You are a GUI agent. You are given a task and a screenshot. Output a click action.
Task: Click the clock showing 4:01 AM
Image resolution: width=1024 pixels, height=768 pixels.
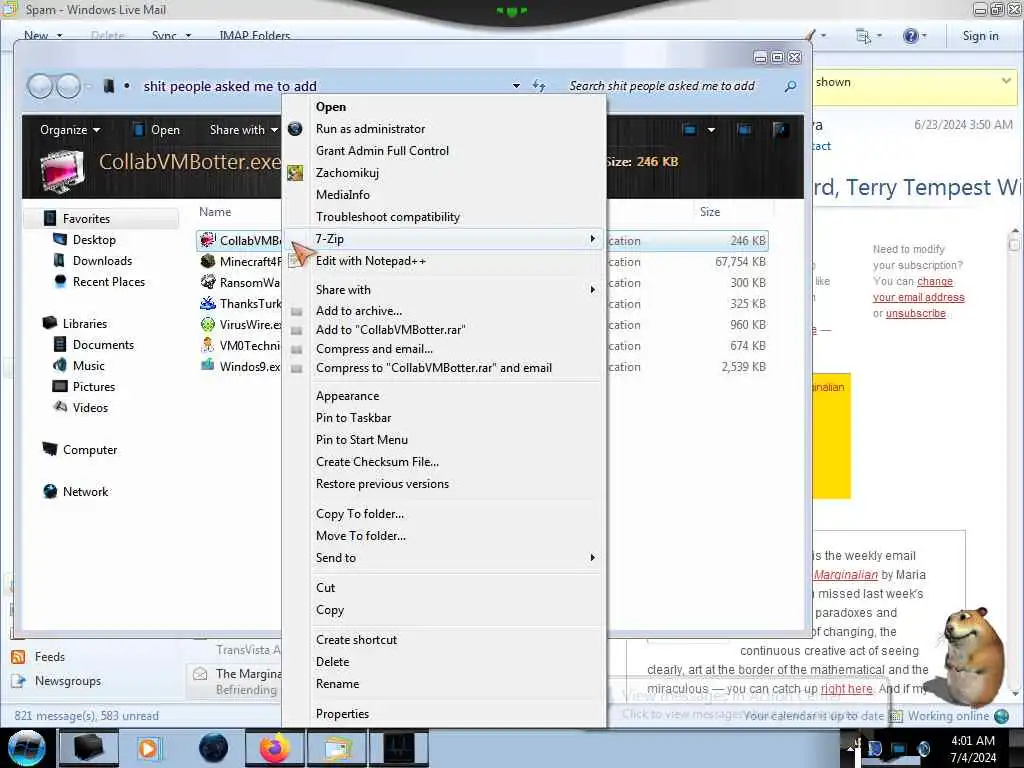click(x=972, y=741)
